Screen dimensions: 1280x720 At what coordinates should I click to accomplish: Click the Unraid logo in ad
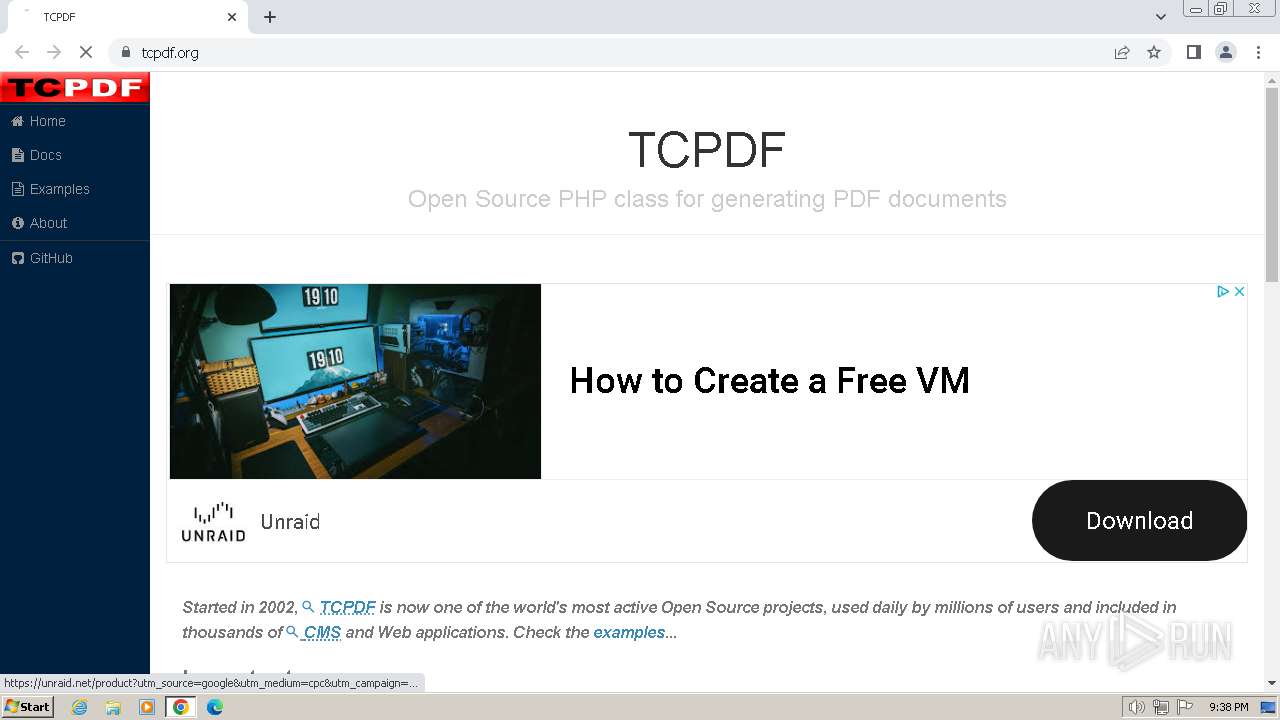(x=213, y=521)
